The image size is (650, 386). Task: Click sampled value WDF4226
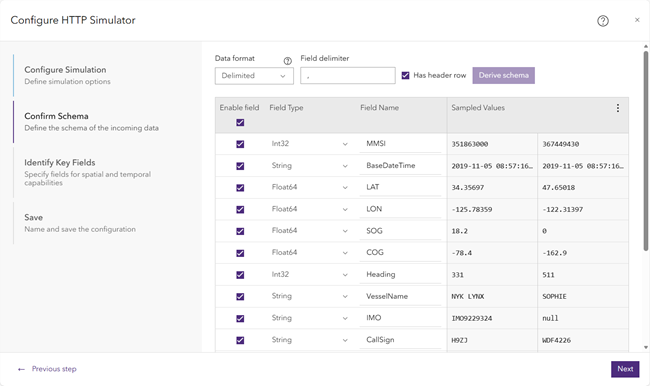556,340
